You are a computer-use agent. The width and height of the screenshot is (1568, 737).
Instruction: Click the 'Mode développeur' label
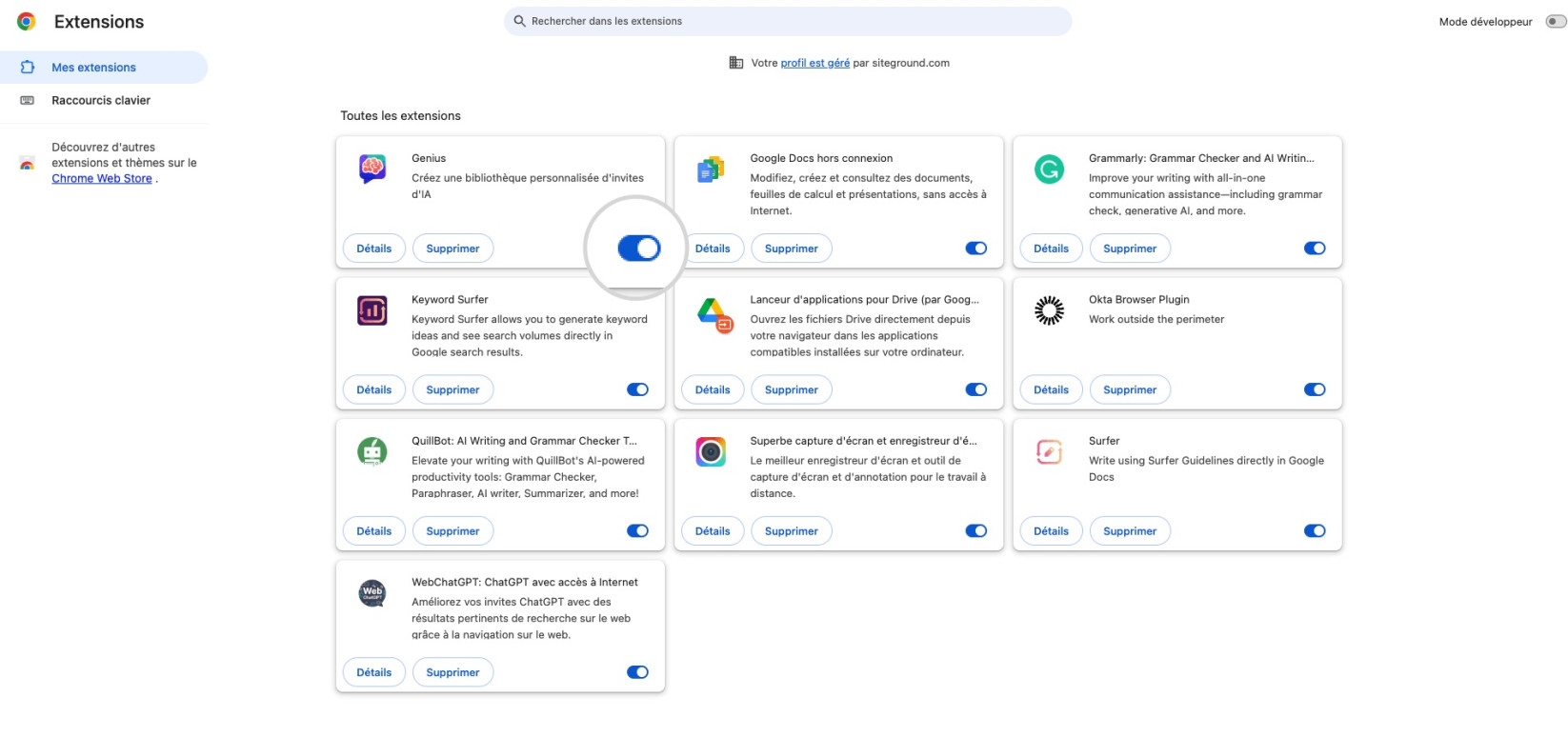click(1485, 22)
